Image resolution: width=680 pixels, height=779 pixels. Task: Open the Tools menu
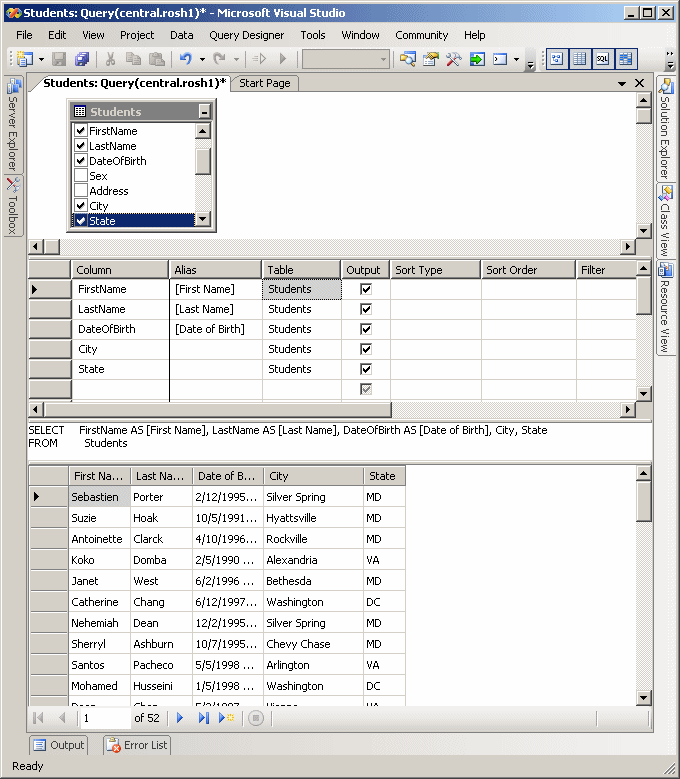pyautogui.click(x=312, y=35)
